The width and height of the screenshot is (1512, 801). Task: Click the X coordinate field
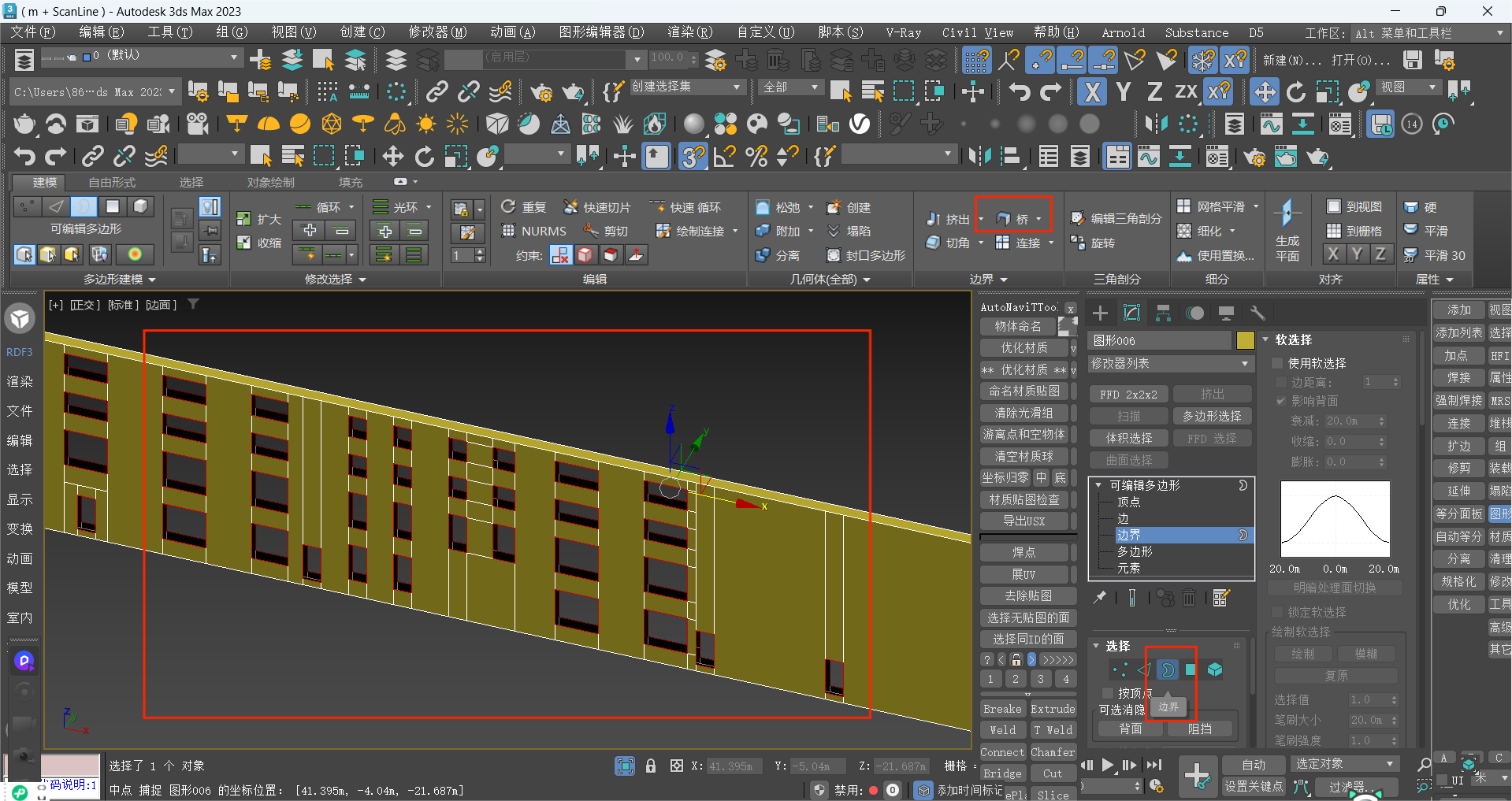tap(736, 766)
